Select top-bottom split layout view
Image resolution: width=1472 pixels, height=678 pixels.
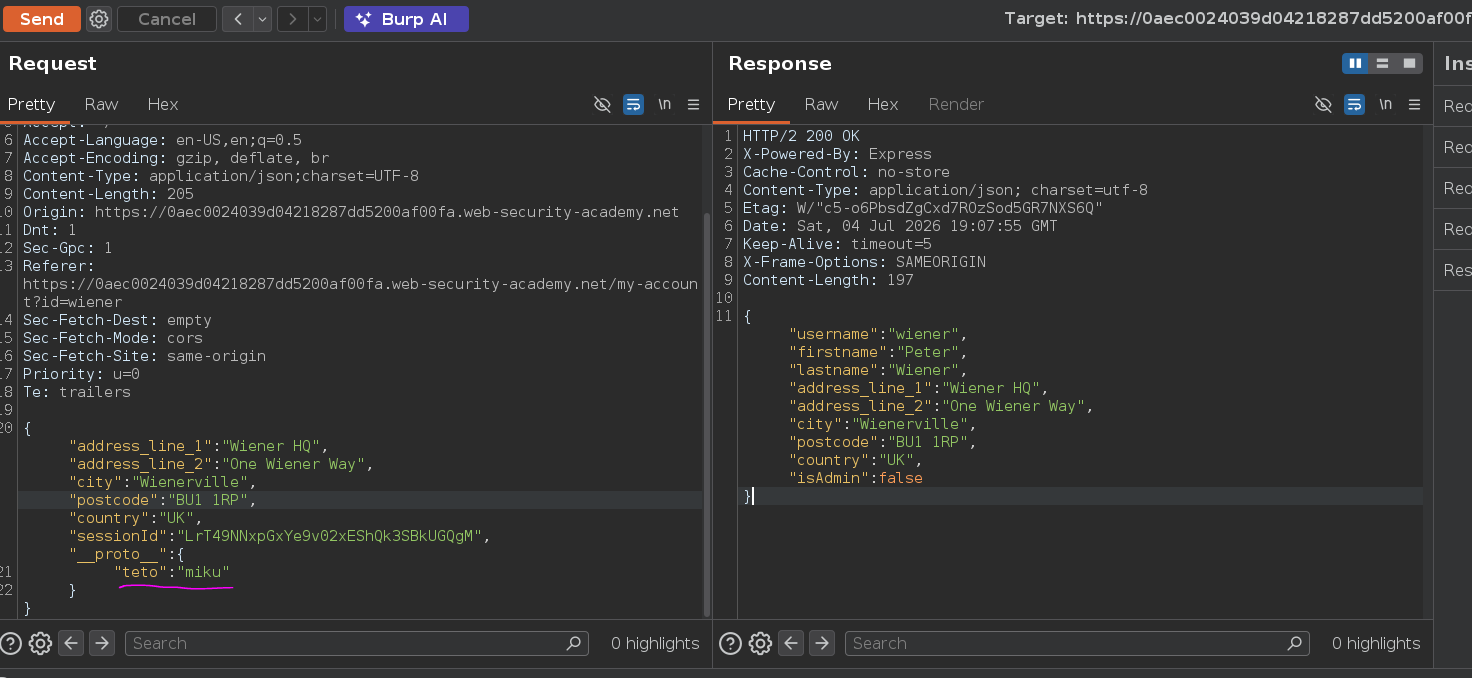[x=1382, y=63]
